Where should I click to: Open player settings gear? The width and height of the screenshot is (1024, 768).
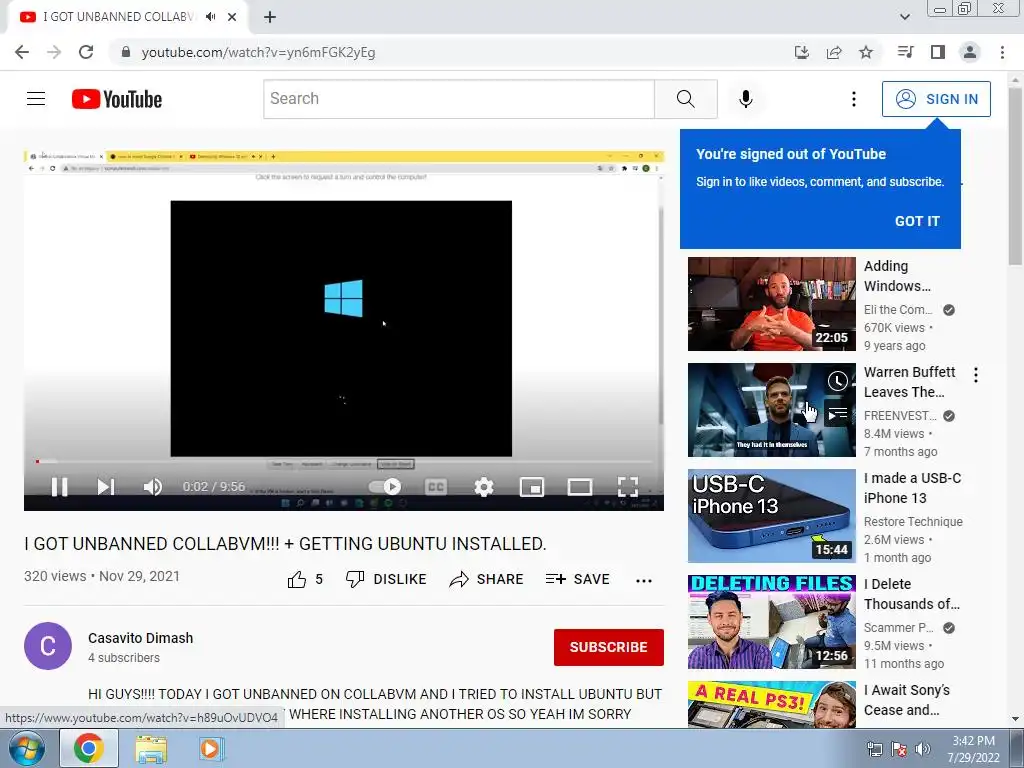pos(484,487)
